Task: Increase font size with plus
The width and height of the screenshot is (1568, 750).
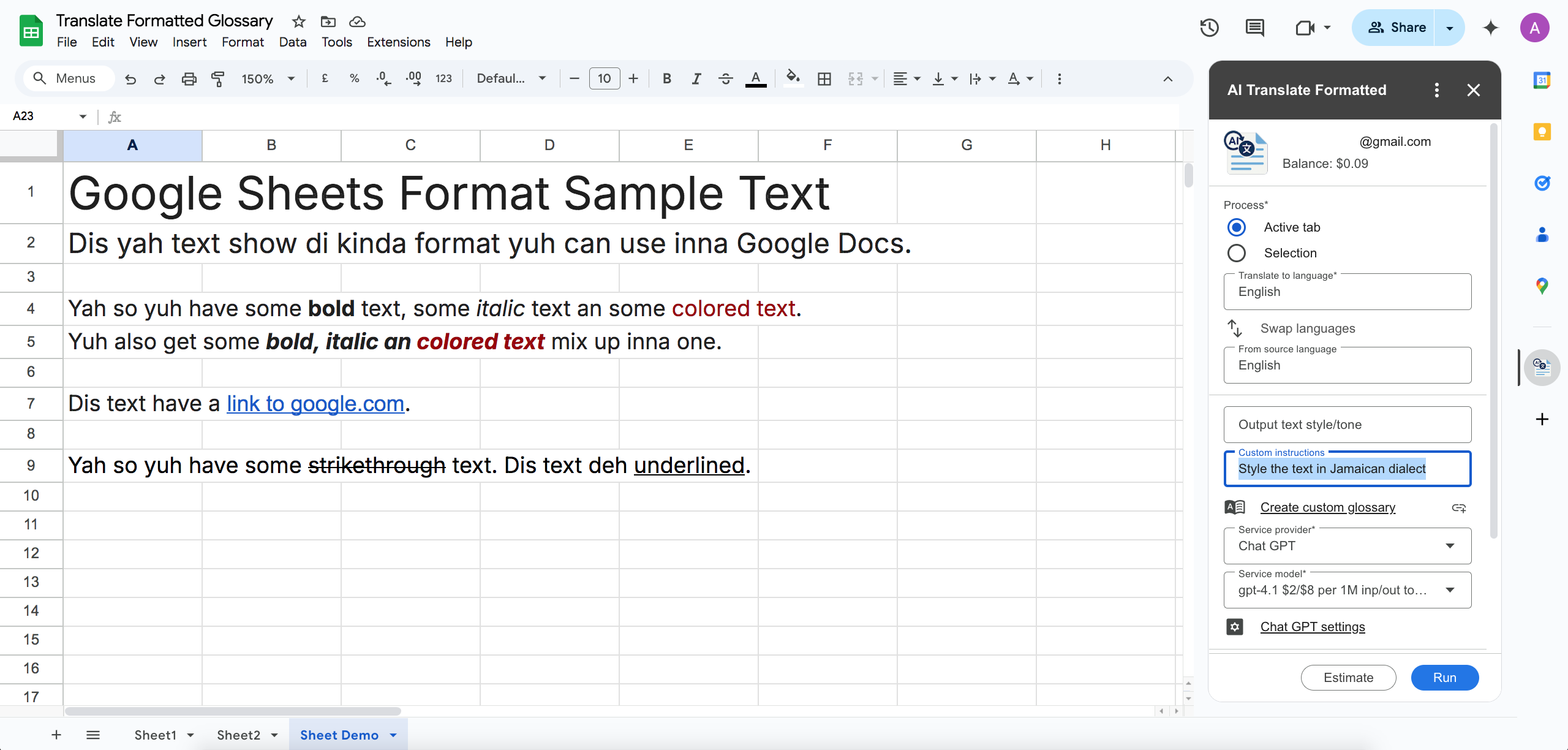Action: coord(633,78)
